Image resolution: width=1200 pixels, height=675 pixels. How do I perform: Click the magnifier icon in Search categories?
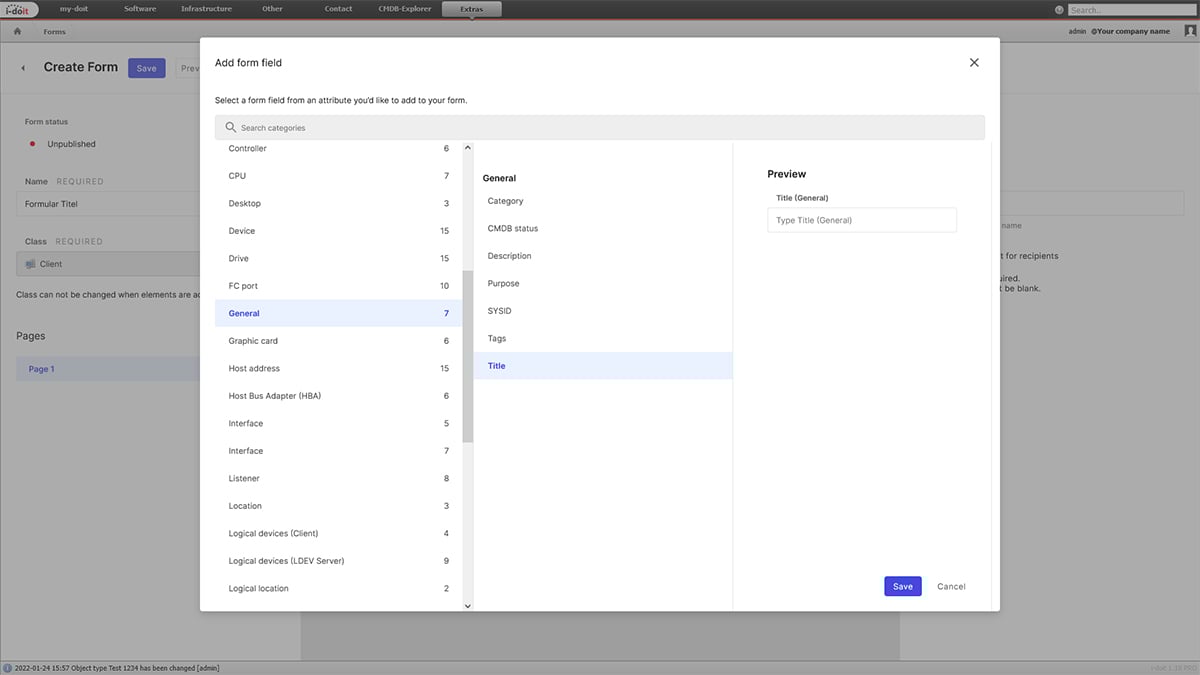tap(230, 127)
